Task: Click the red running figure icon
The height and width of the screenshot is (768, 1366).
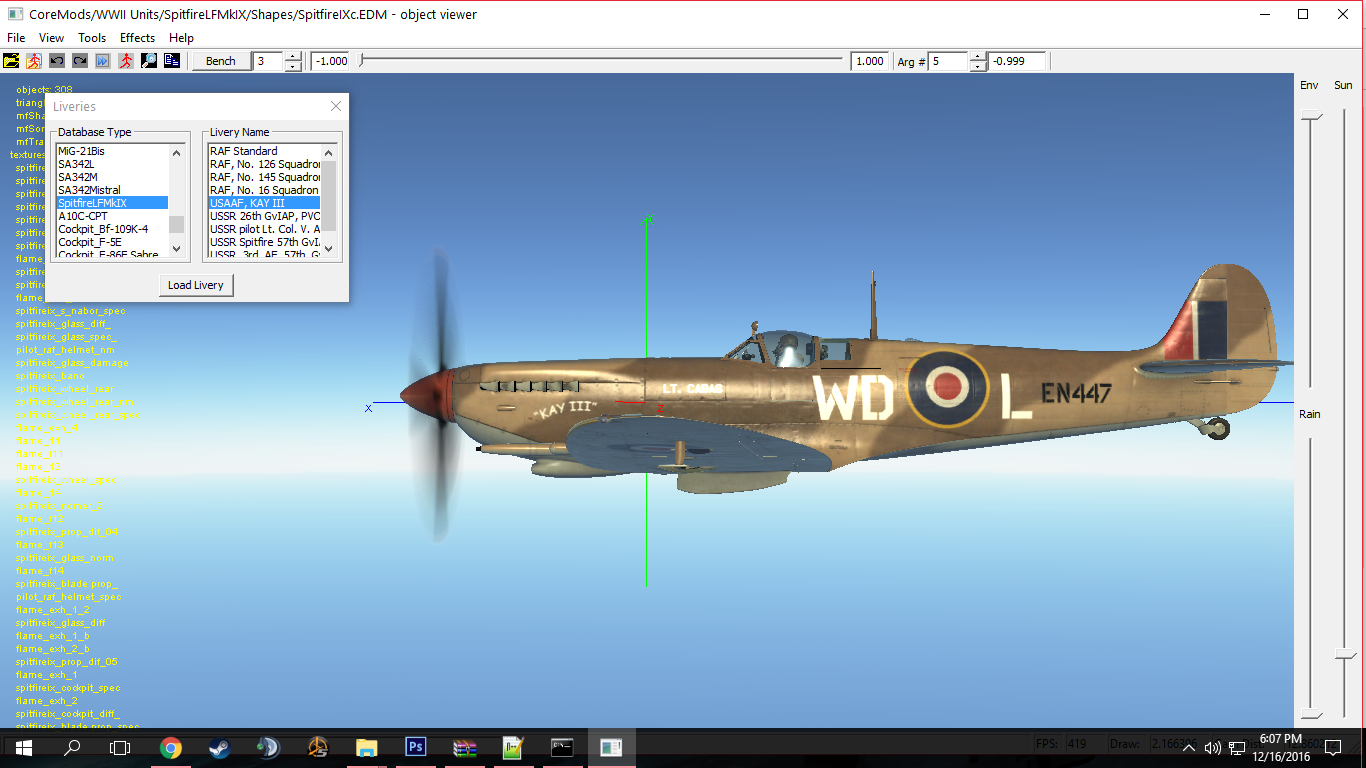Action: (x=126, y=61)
